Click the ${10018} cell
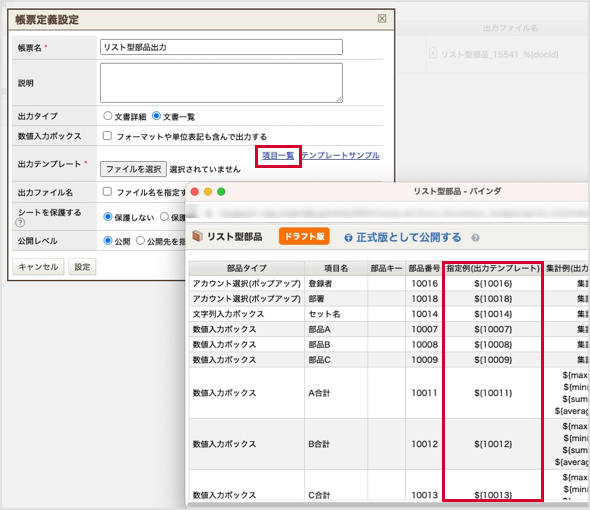This screenshot has width=590, height=510. pos(493,299)
